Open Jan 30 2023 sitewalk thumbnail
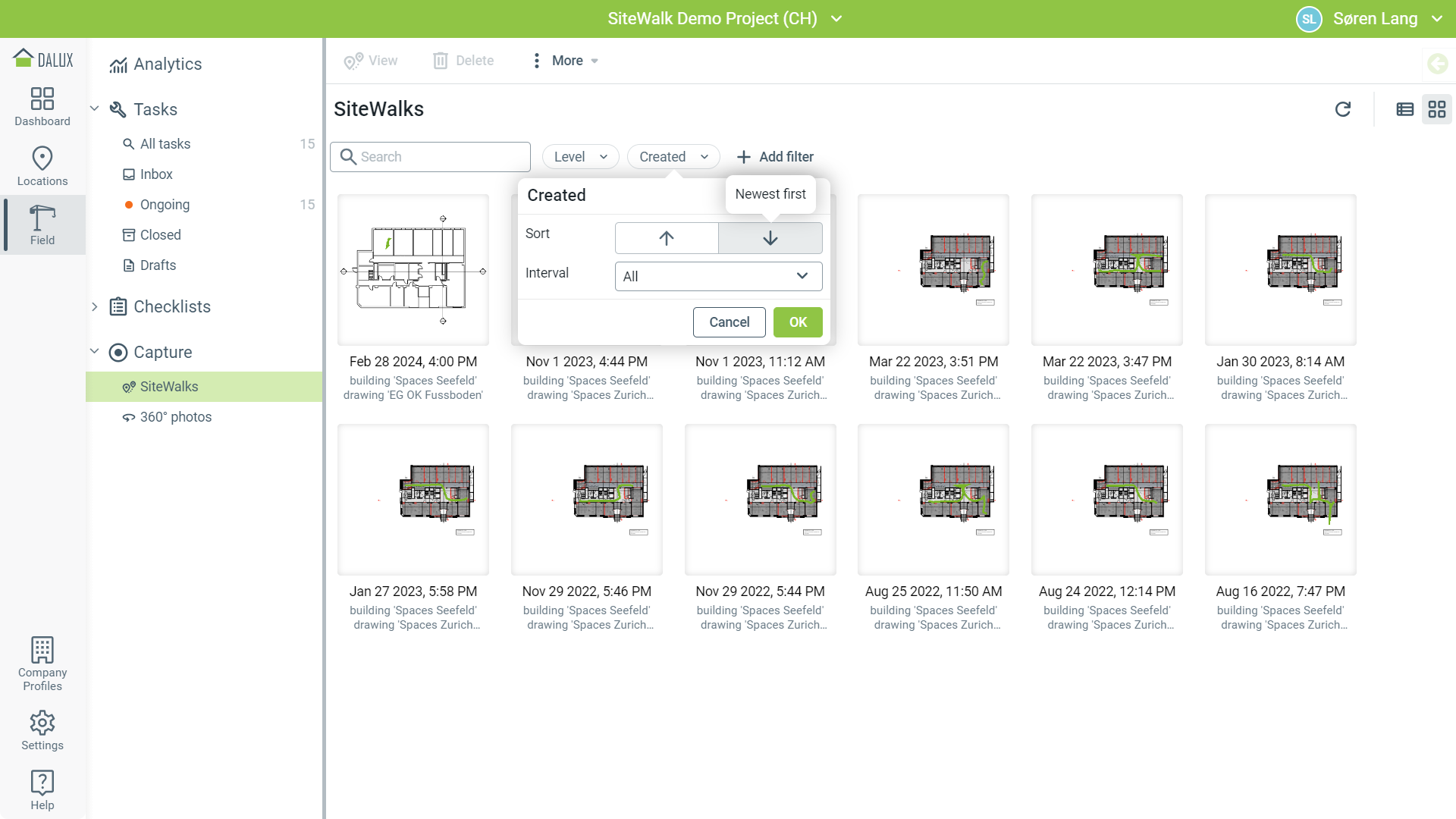This screenshot has width=1456, height=819. 1281,270
